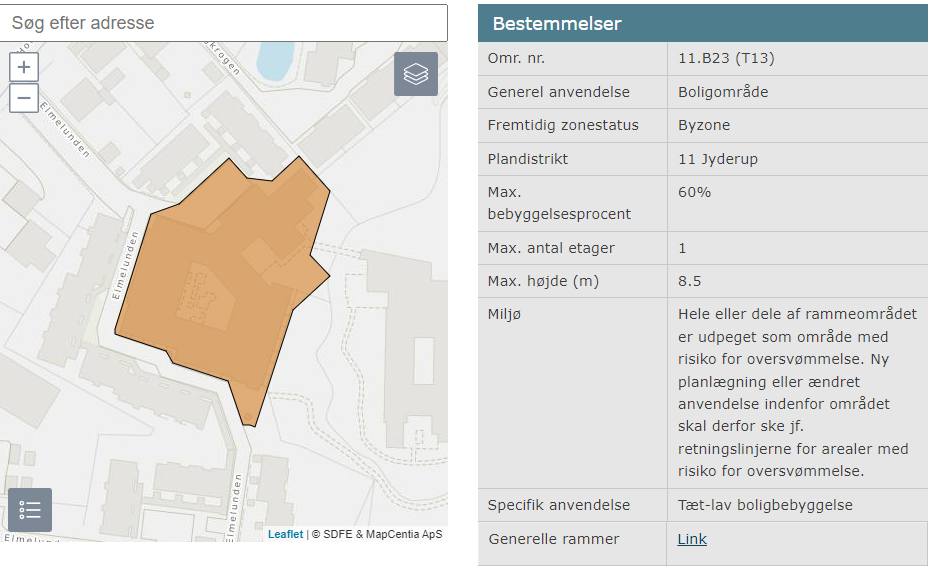Click the 'Boligområde' value cell
The height and width of the screenshot is (570, 933).
(722, 92)
